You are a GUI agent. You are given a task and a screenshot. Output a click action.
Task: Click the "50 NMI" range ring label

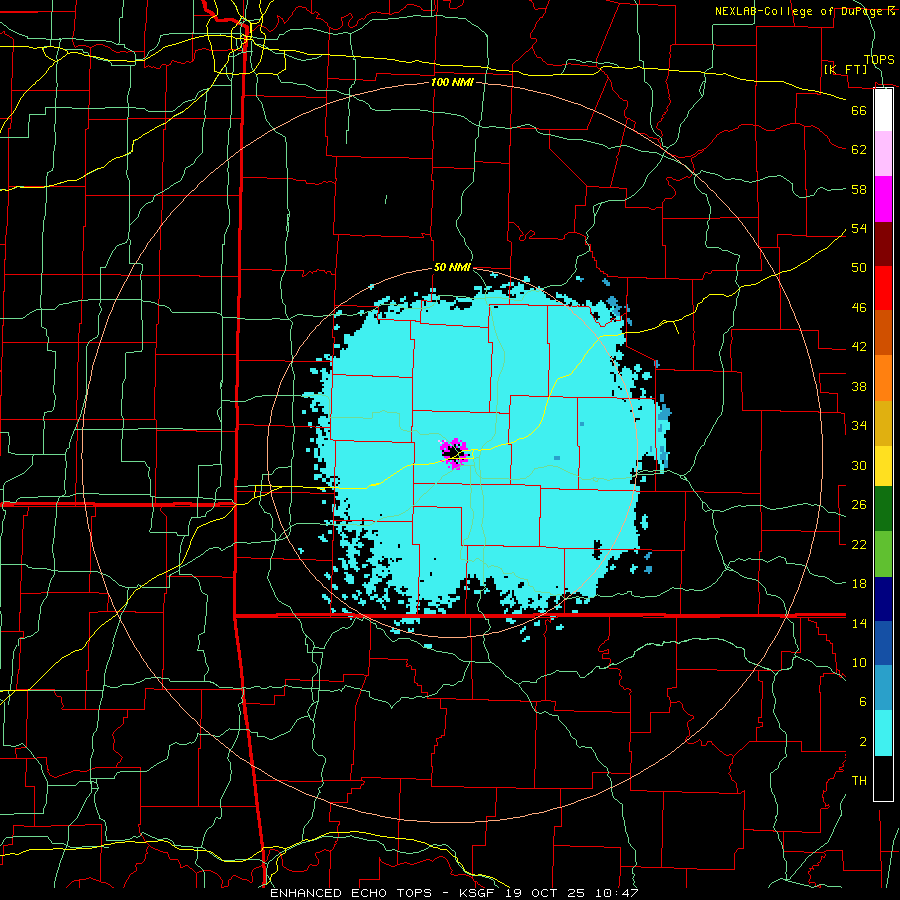pyautogui.click(x=452, y=267)
